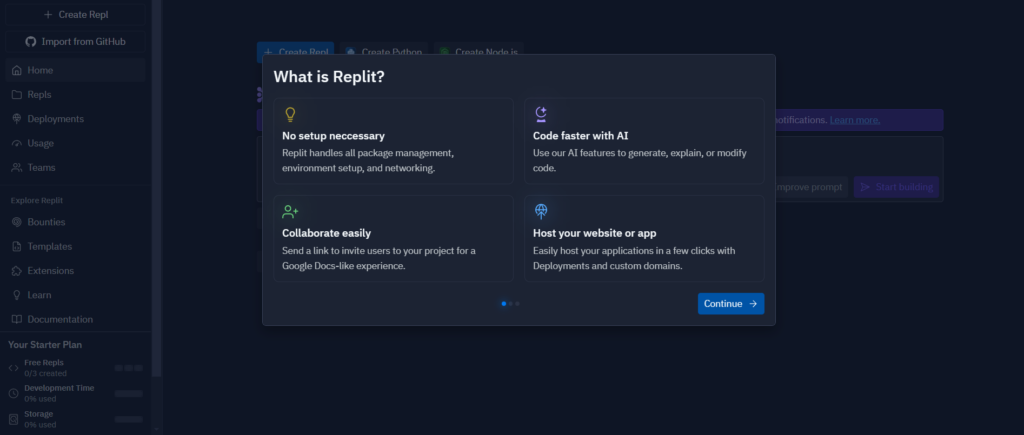This screenshot has height=435, width=1024.
Task: Click the Learn lightbulb icon in the sidebar
Action: coord(17,295)
